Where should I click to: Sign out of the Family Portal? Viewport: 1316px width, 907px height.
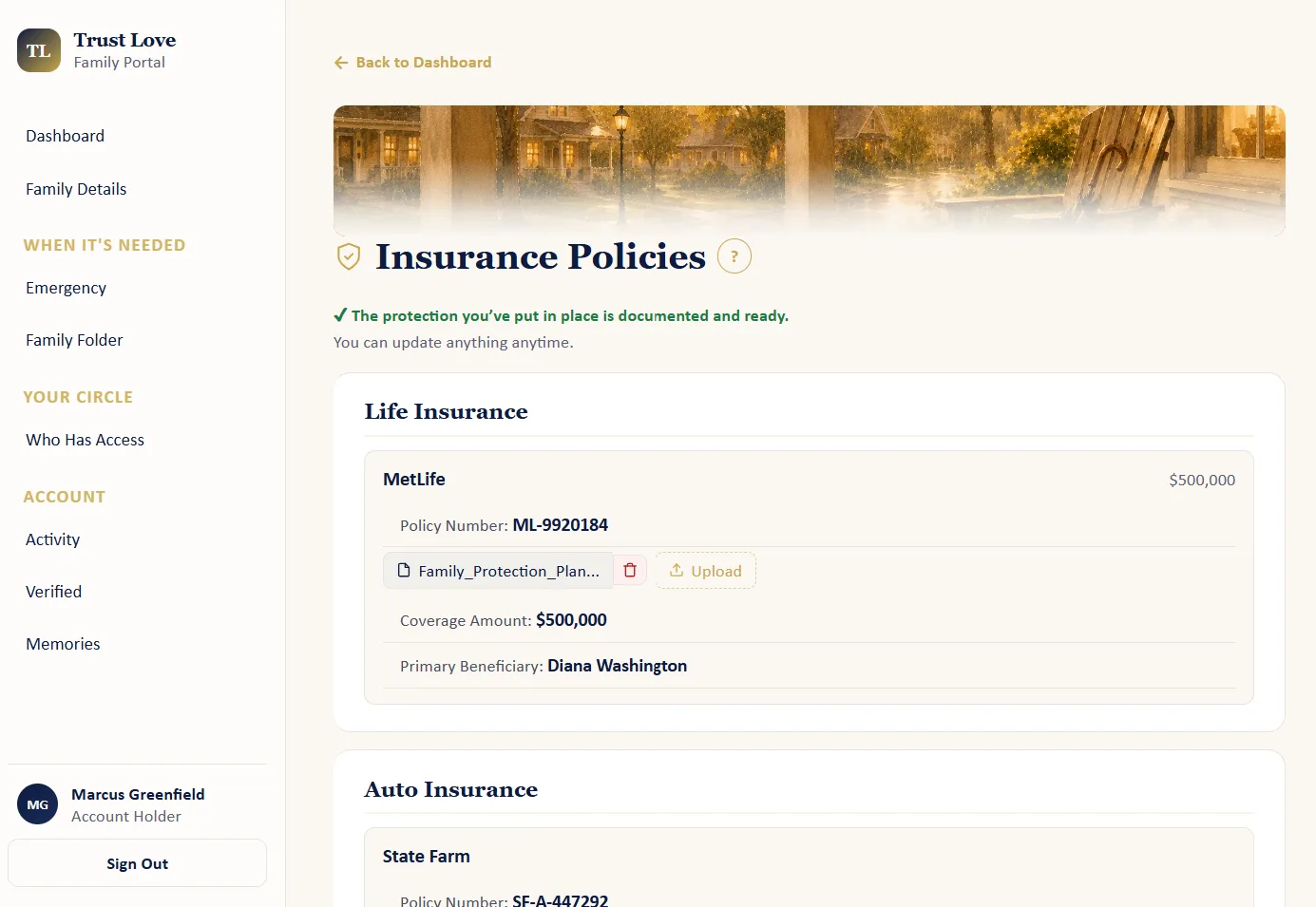(x=137, y=863)
